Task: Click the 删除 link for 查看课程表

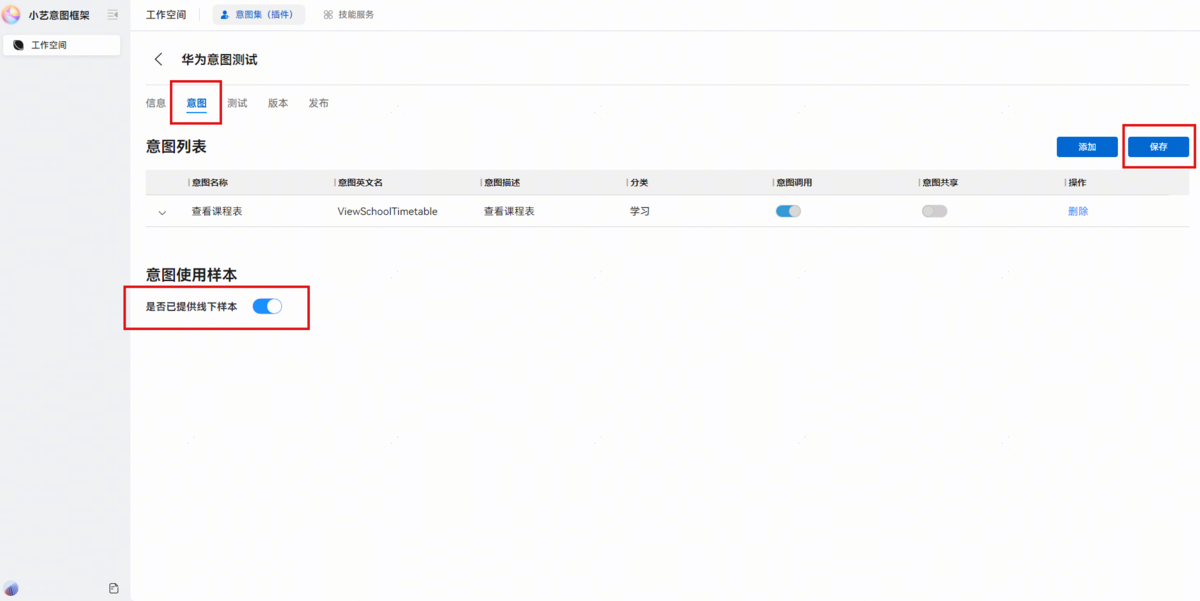Action: coord(1078,211)
